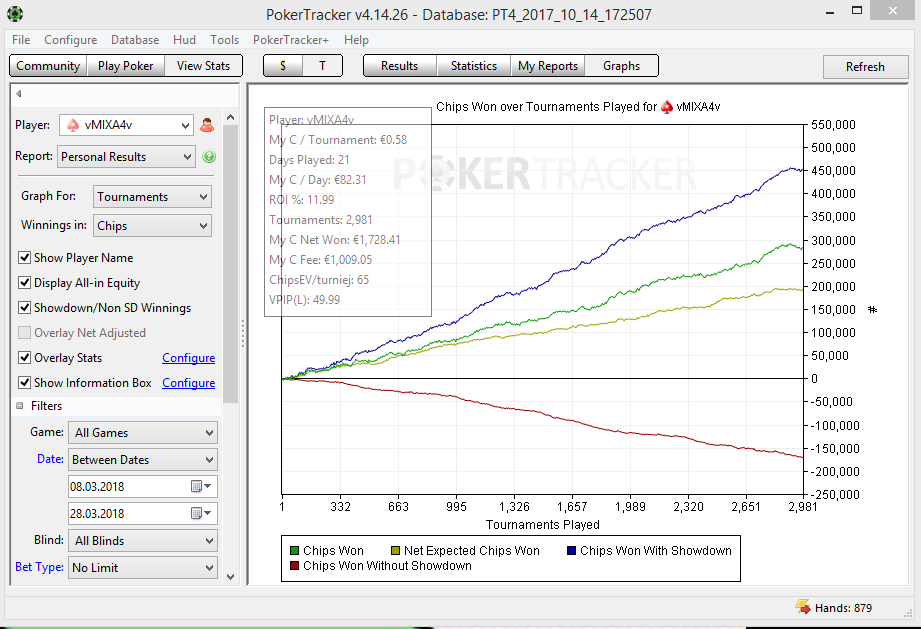This screenshot has height=629, width=921.
Task: Open the Report dropdown Personal Results
Action: click(126, 157)
